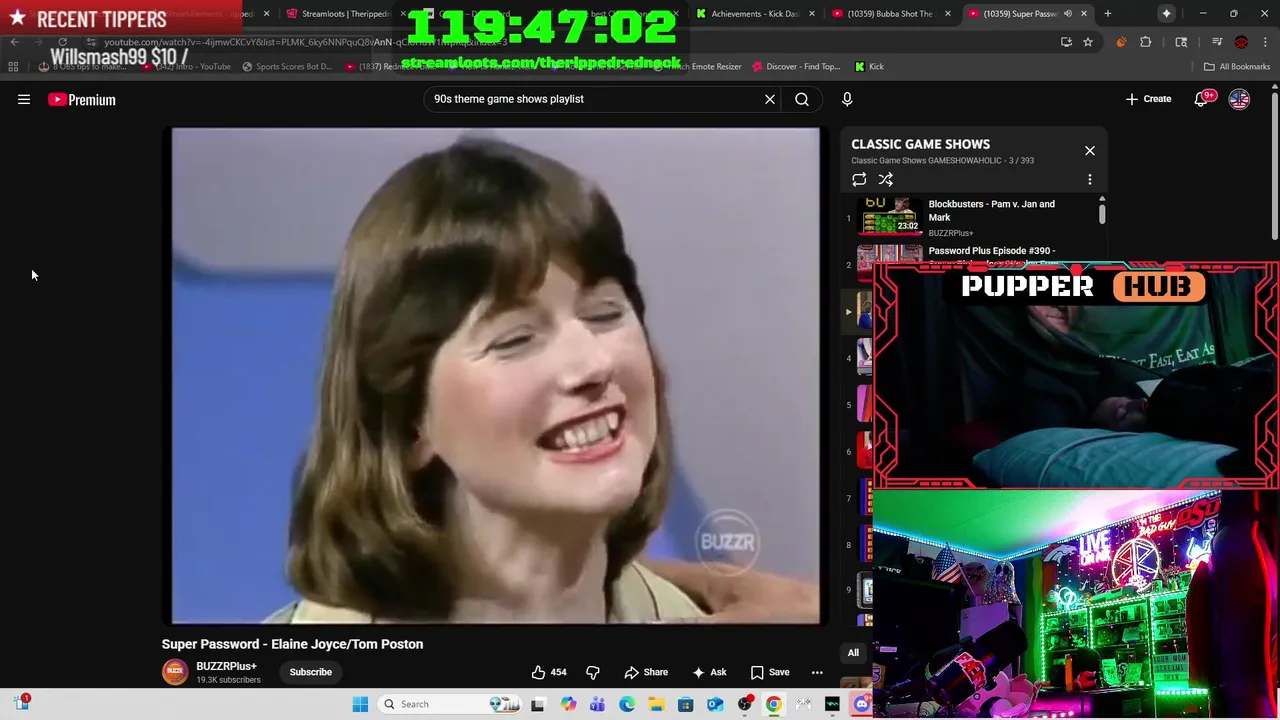This screenshot has width=1280, height=720.
Task: Toggle shuffle playlist
Action: click(886, 180)
